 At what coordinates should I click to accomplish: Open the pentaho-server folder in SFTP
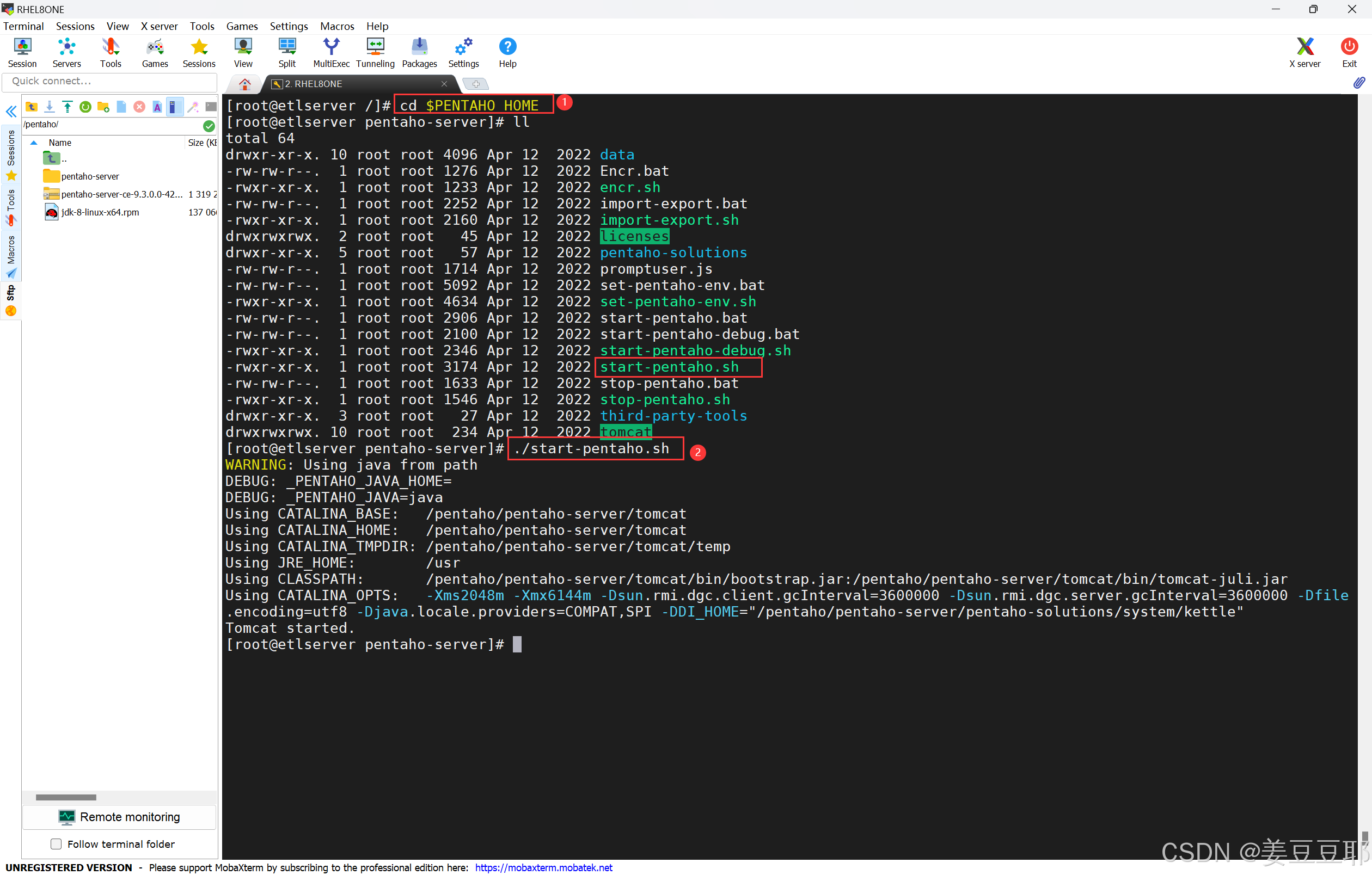click(x=89, y=176)
